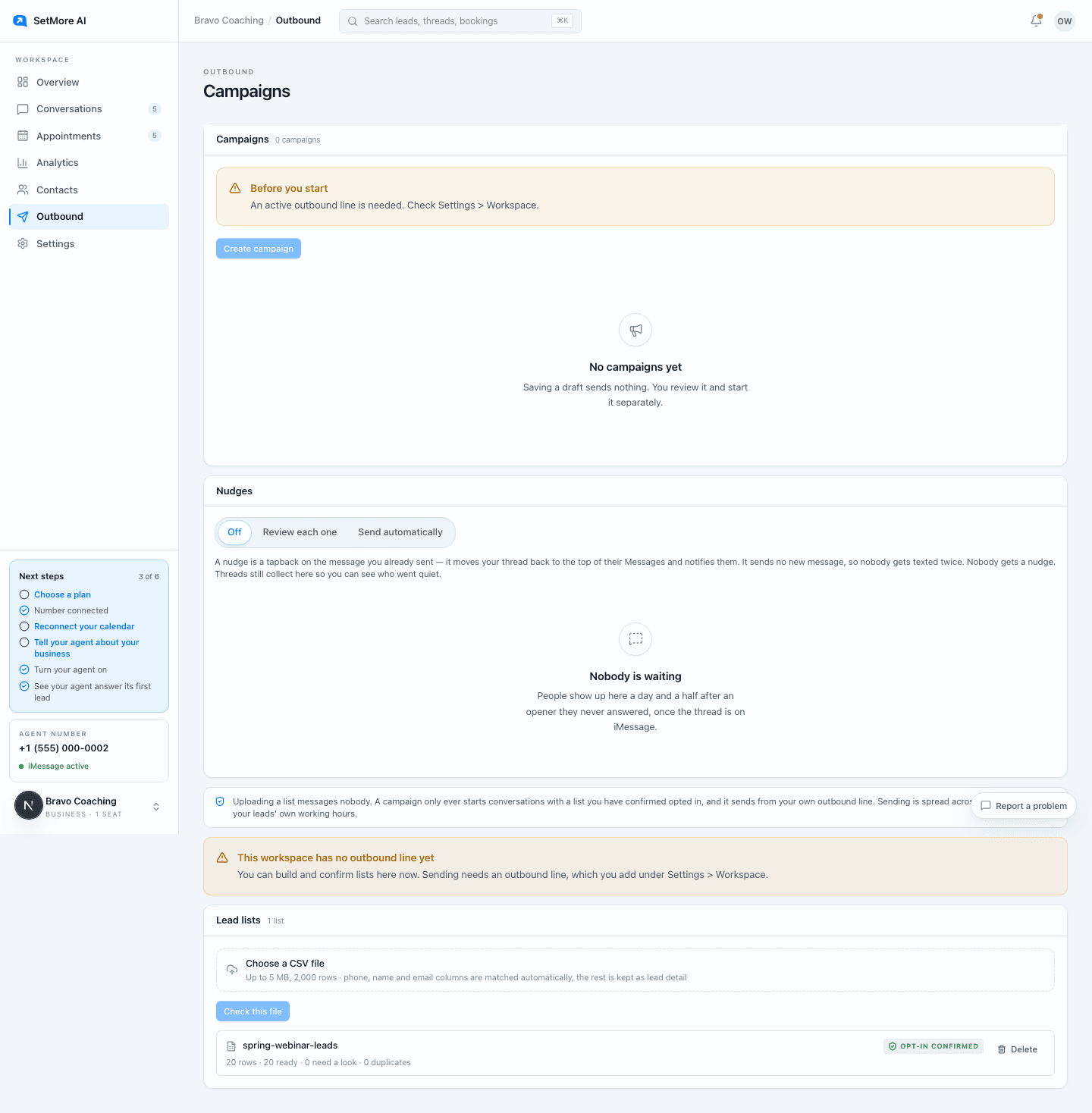Open the Overview grid icon in sidebar

click(23, 82)
